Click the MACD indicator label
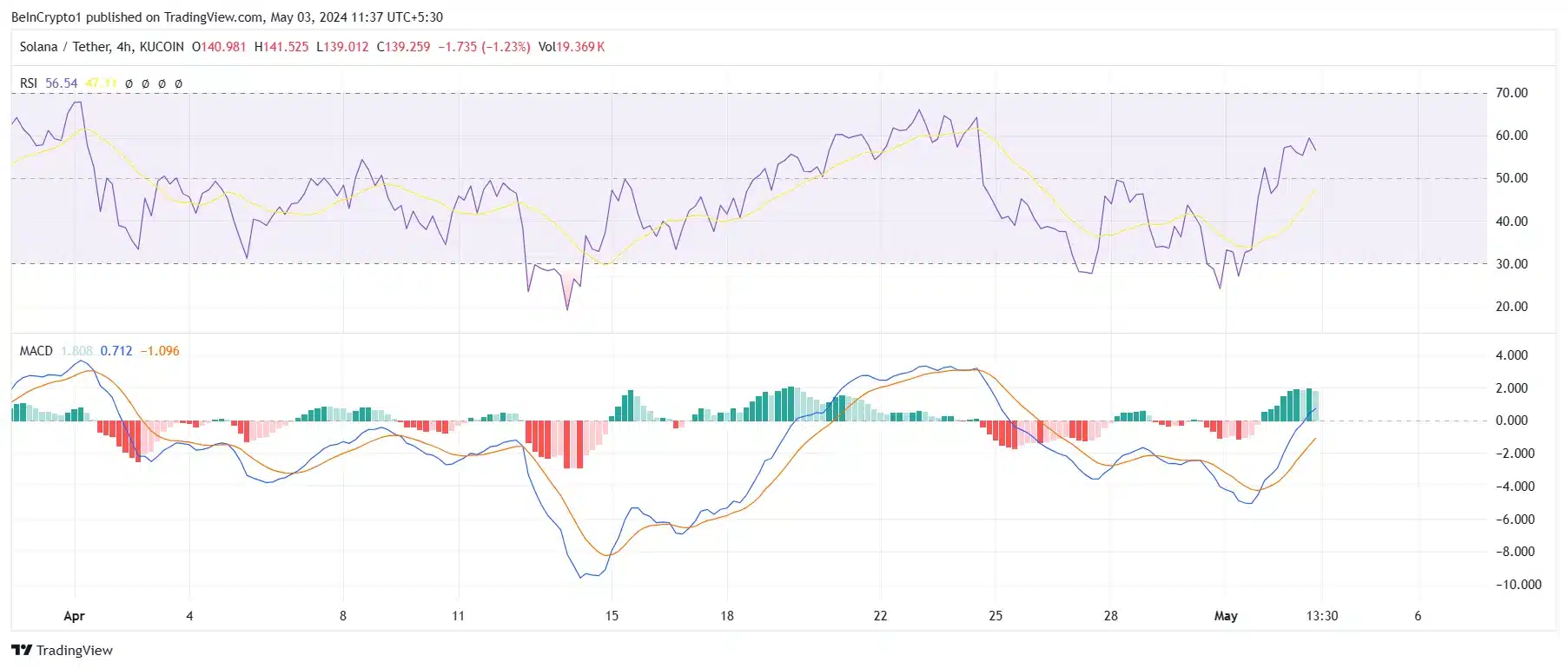The image size is (1568, 669). coord(36,351)
